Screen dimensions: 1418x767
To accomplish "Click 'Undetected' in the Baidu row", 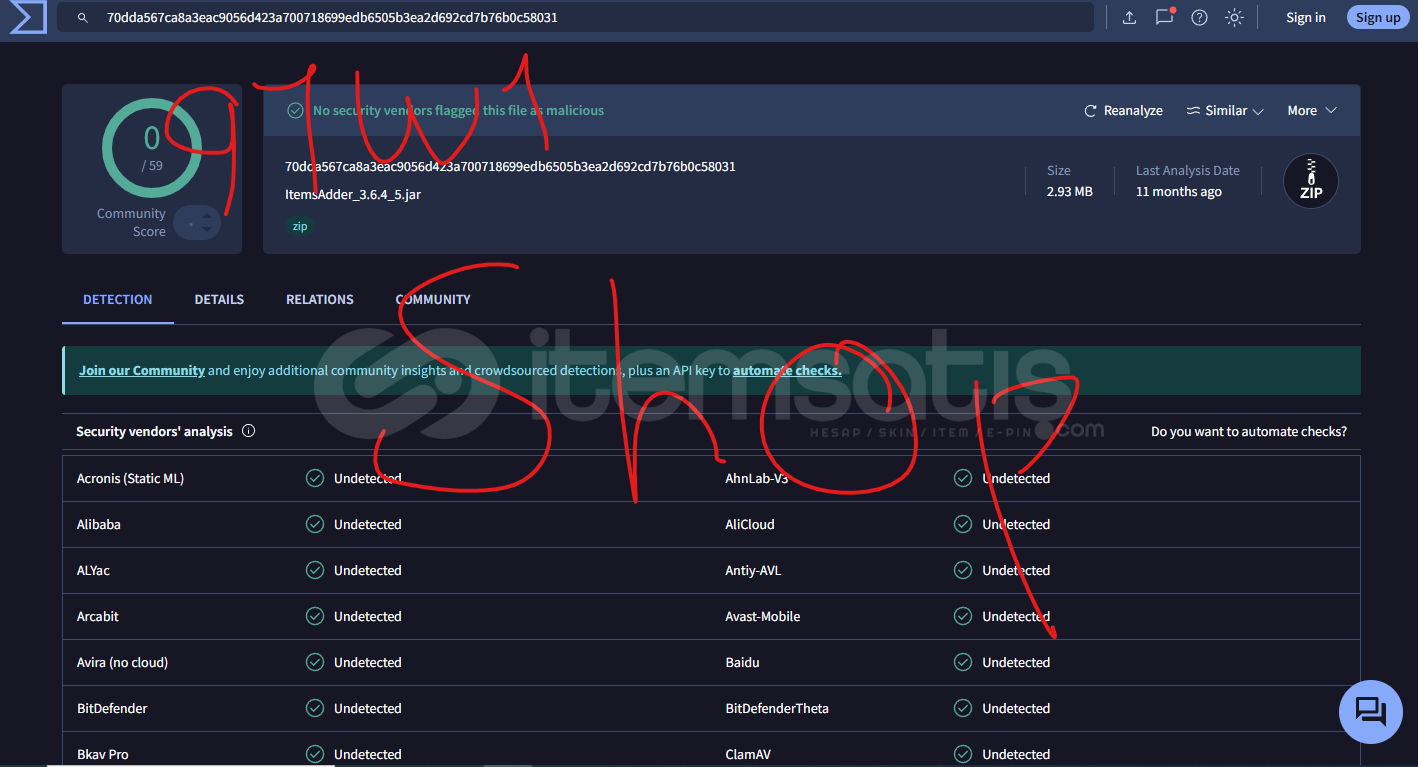I will point(1016,662).
